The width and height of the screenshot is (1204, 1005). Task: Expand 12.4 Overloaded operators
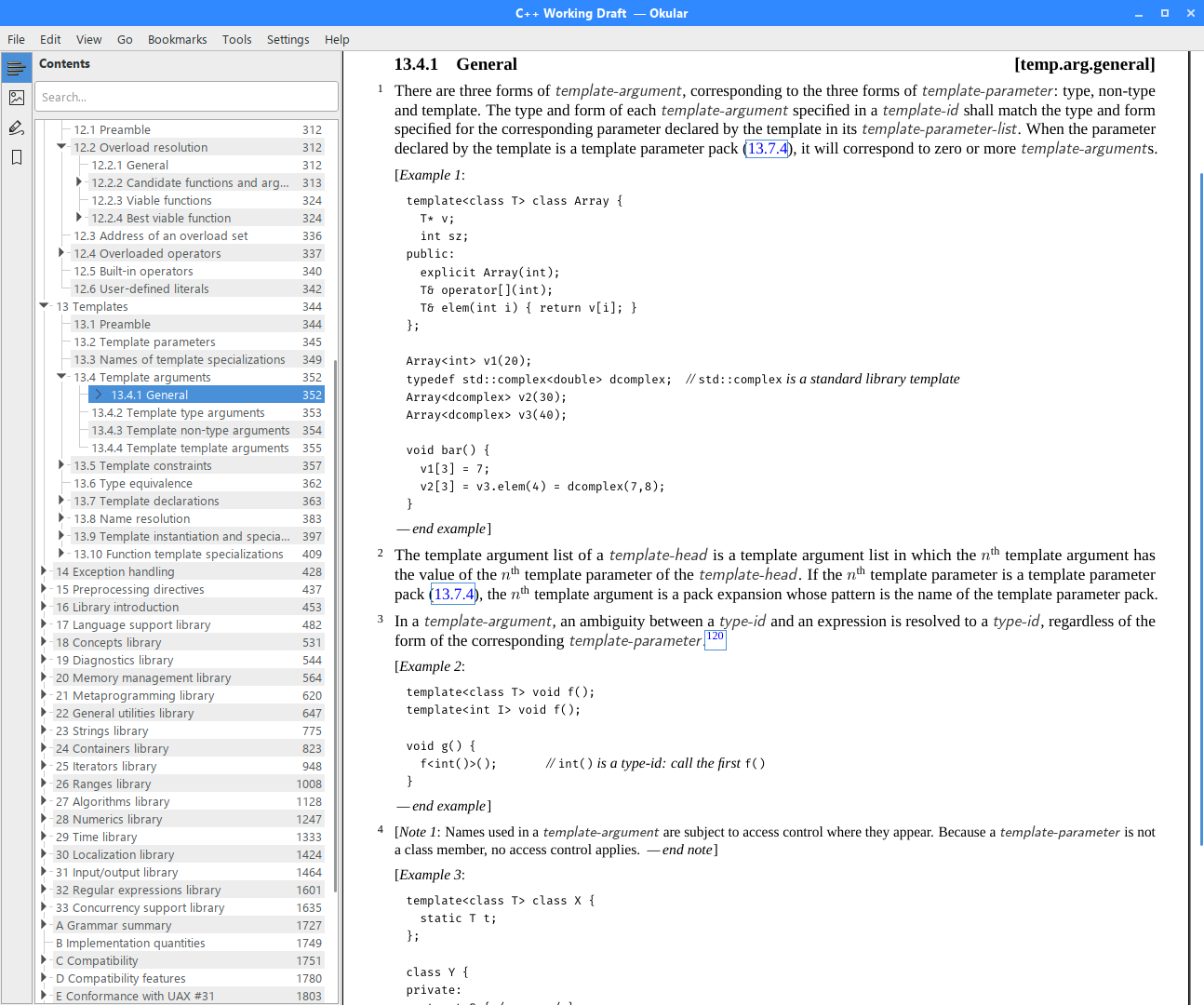tap(60, 253)
